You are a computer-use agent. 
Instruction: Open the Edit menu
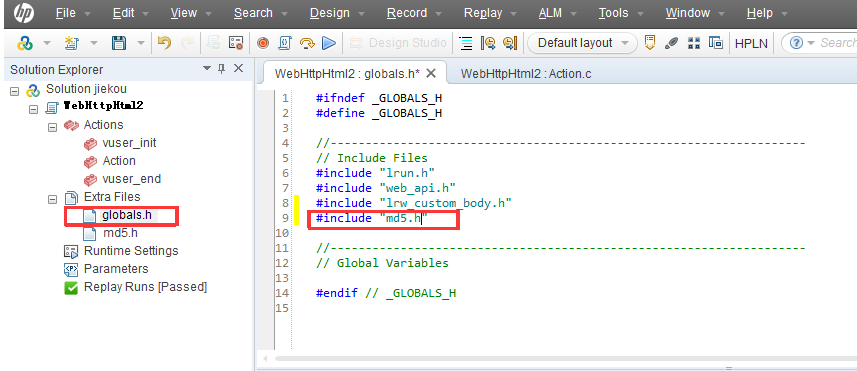click(x=124, y=13)
